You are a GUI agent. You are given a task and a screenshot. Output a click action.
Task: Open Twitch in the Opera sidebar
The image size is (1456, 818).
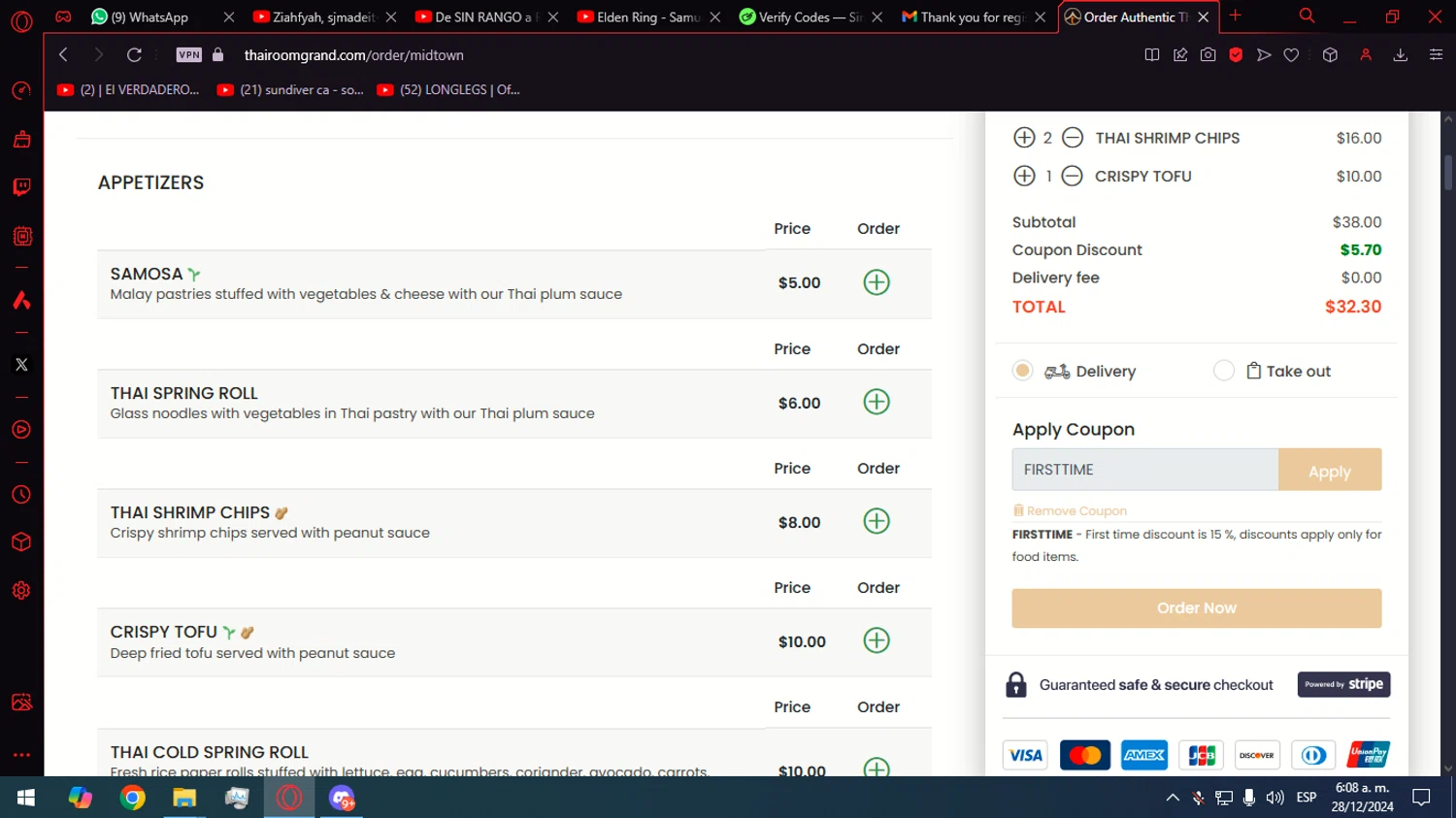click(21, 187)
